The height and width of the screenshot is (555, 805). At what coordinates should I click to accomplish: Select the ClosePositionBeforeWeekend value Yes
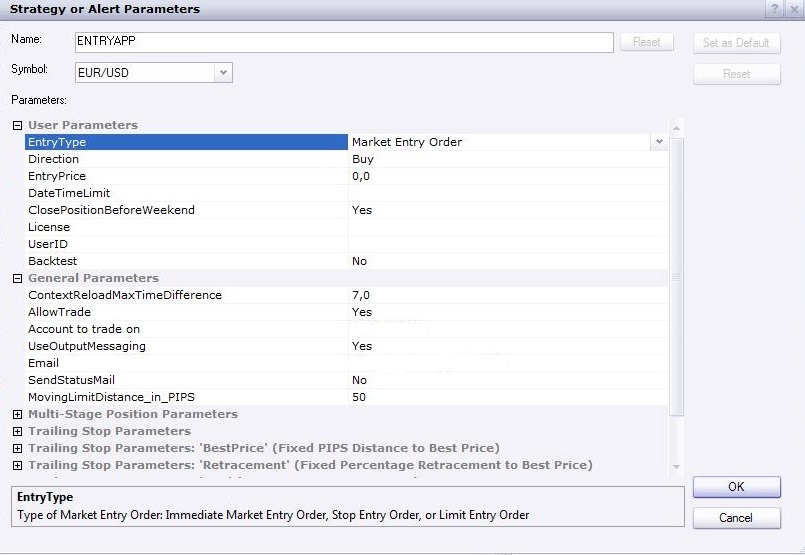pos(507,210)
